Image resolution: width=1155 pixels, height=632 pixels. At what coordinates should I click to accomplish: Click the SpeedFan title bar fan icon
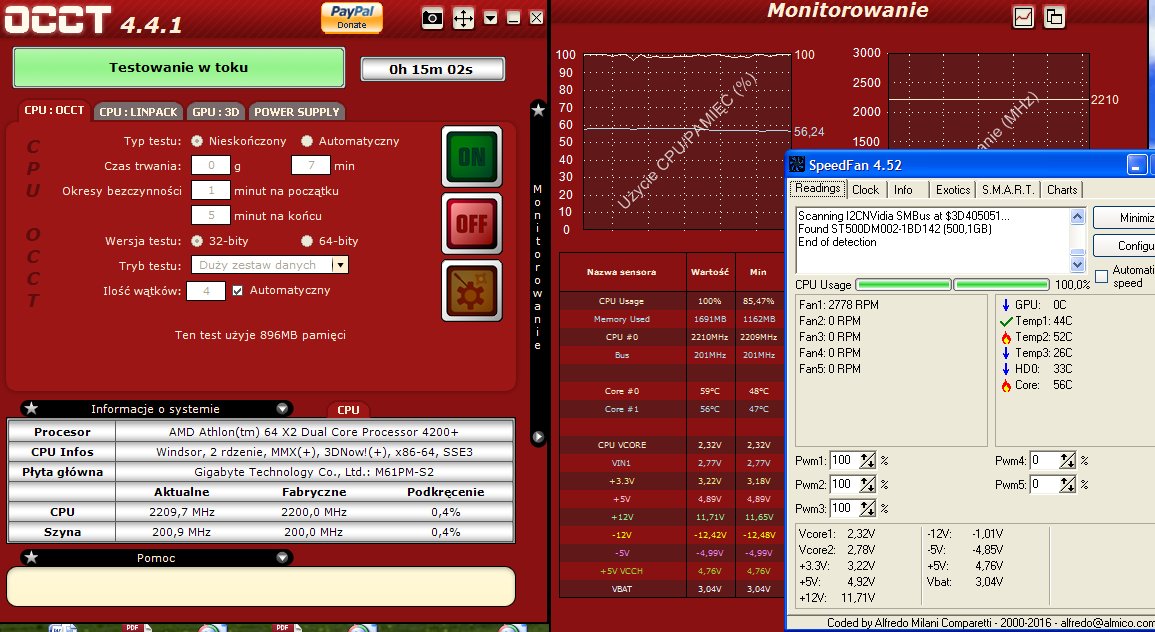coord(796,165)
